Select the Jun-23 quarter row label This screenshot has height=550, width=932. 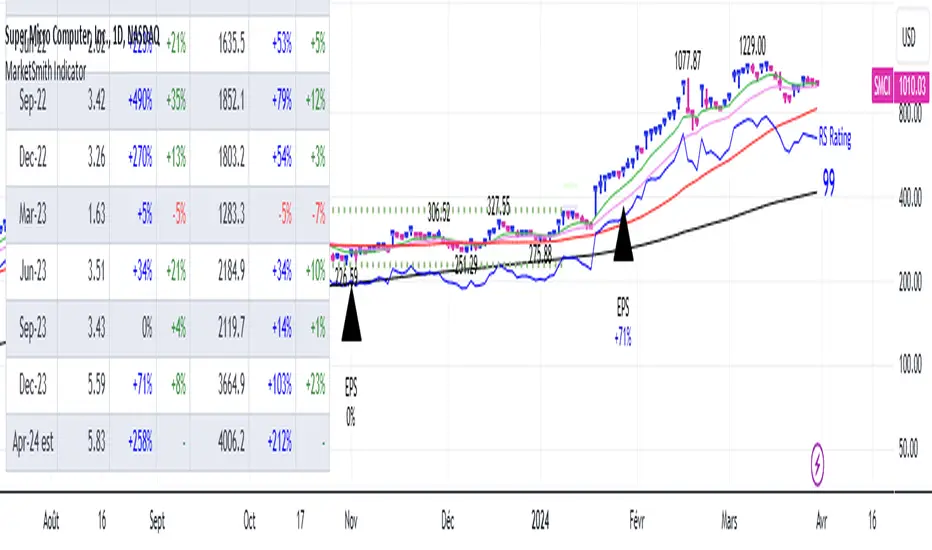[x=32, y=271]
